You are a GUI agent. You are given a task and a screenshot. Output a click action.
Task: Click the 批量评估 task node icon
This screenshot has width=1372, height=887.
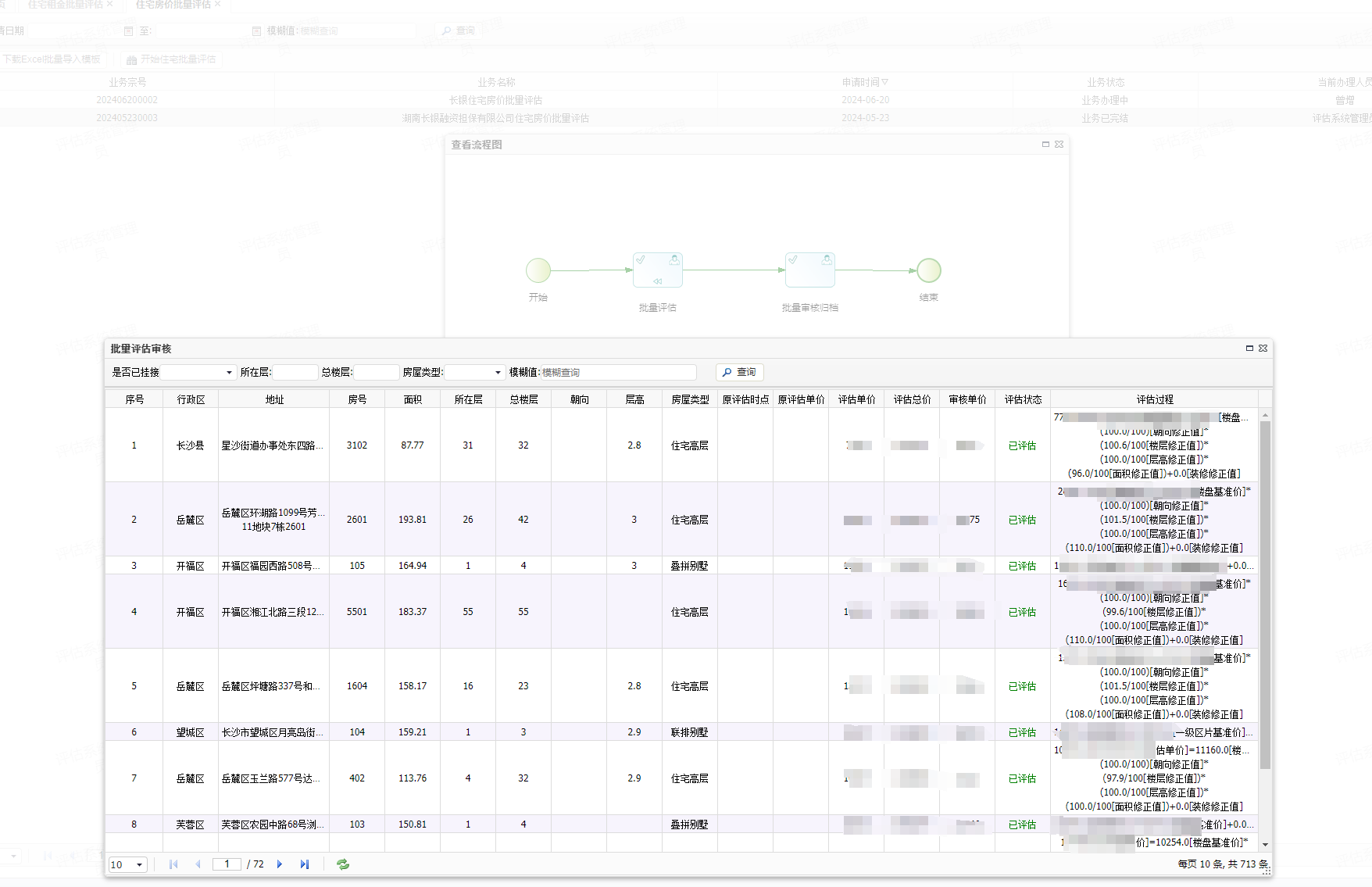(658, 270)
